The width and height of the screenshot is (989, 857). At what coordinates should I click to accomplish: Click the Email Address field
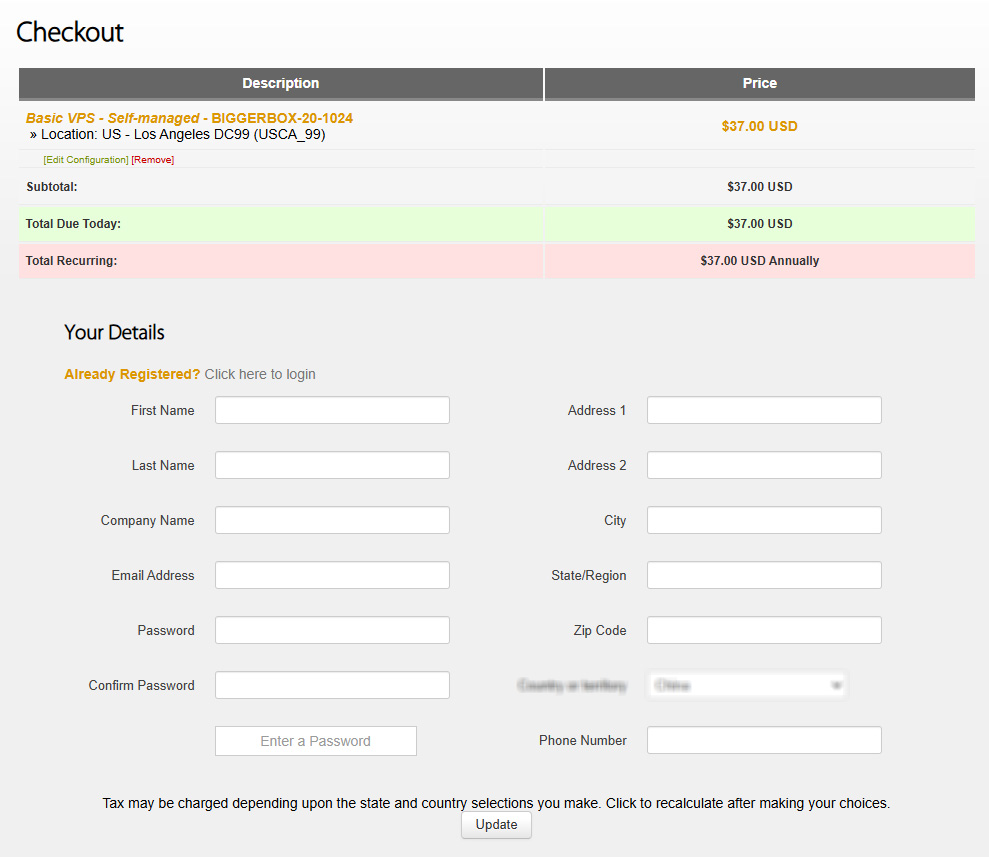[x=332, y=575]
